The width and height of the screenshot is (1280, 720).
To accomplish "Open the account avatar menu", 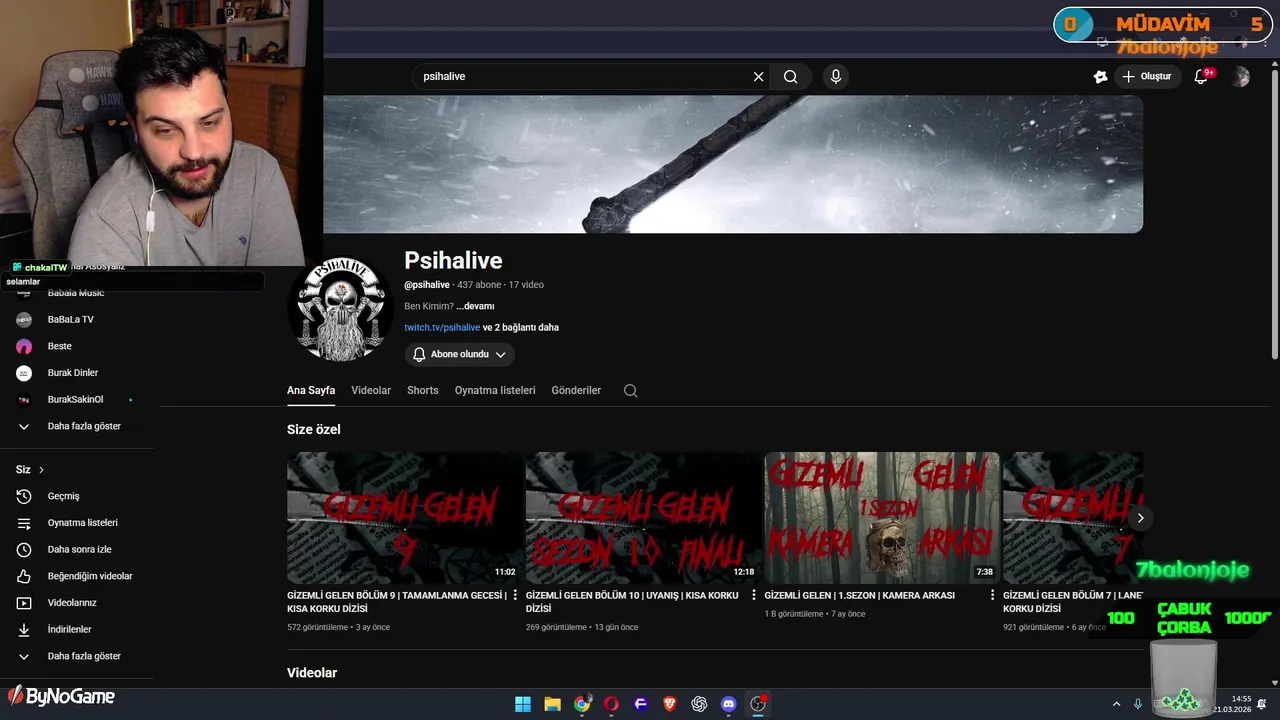I will [x=1241, y=77].
